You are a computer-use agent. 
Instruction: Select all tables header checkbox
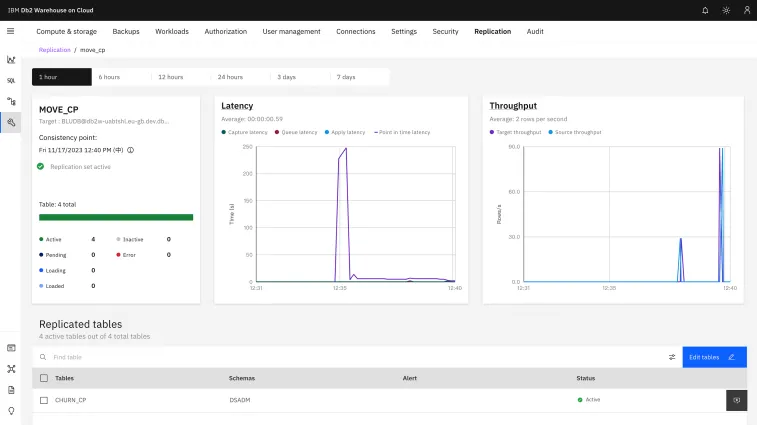coord(44,378)
